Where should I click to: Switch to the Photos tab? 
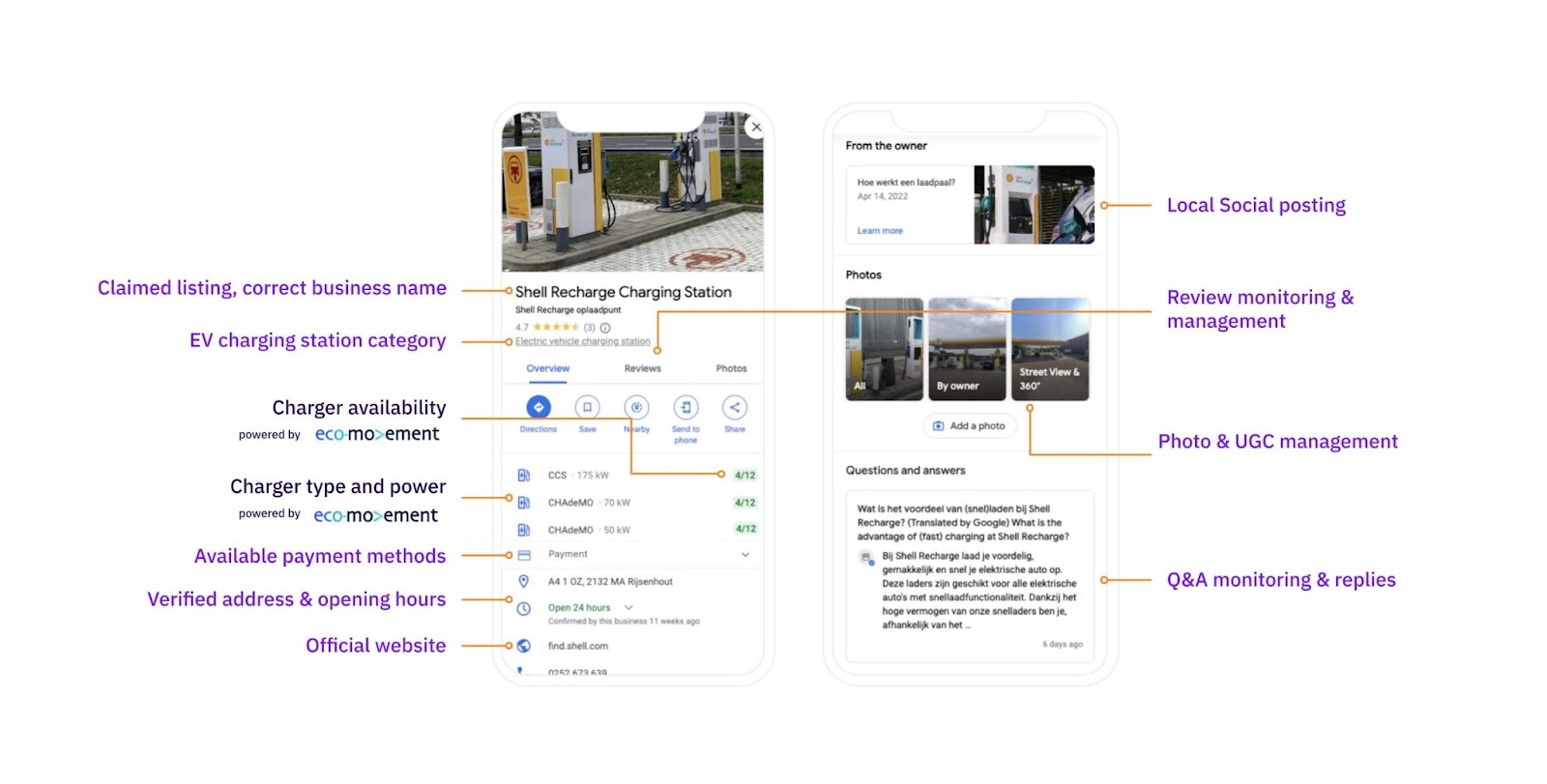[731, 368]
